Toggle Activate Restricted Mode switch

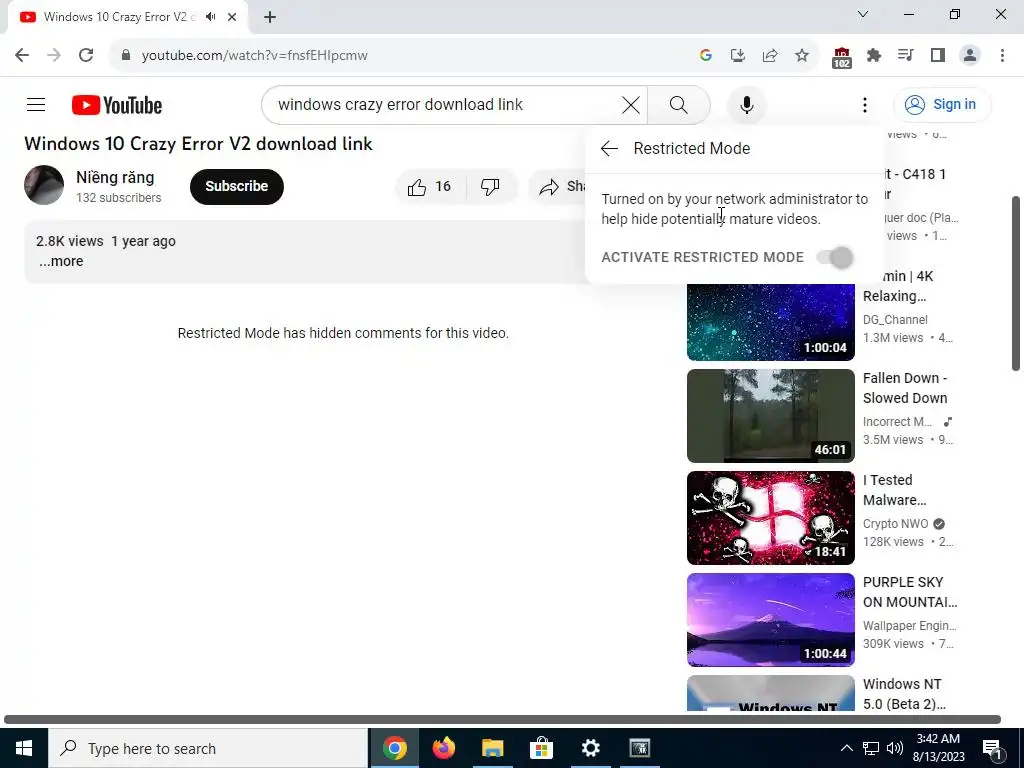click(x=835, y=257)
